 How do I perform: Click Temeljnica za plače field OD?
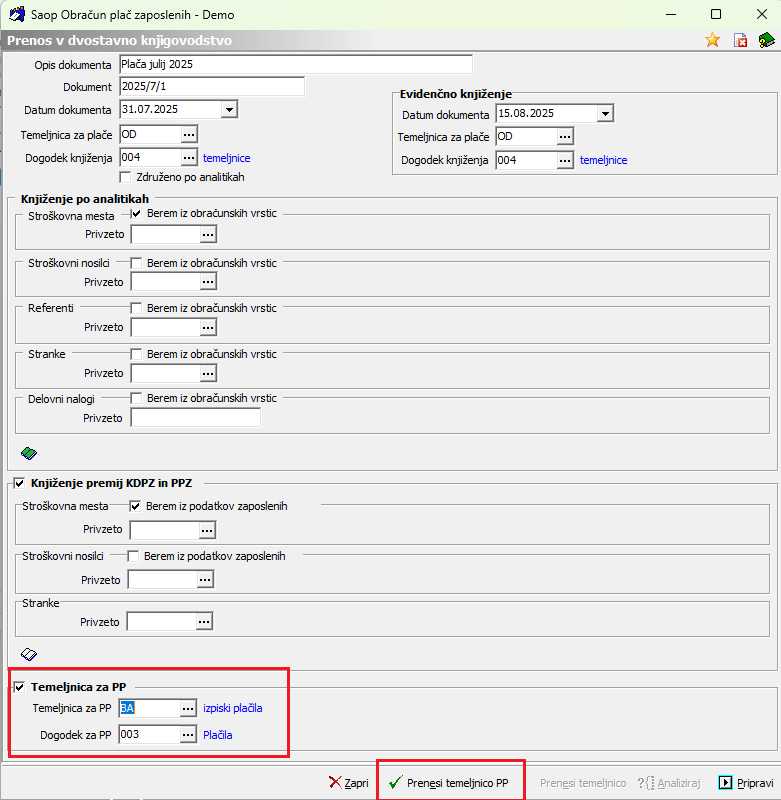pyautogui.click(x=150, y=135)
